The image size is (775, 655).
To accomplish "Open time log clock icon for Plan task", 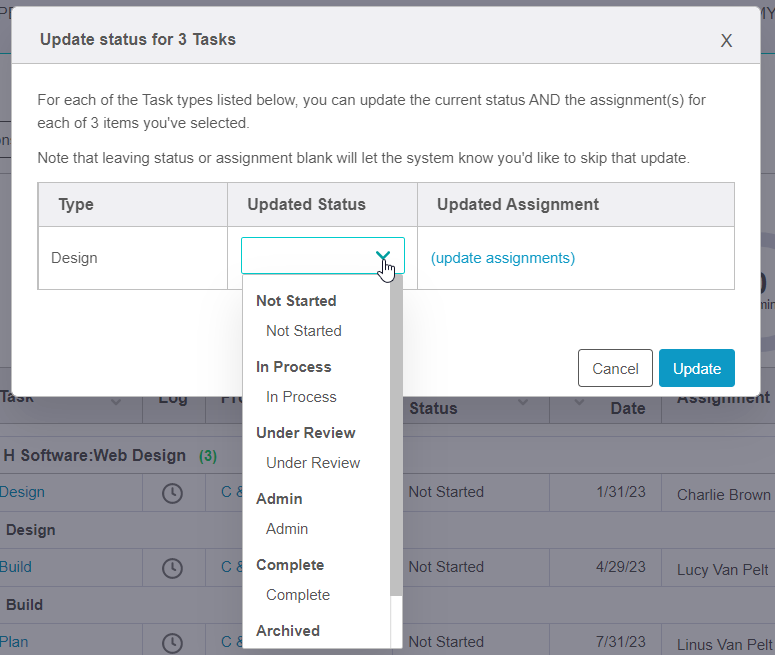I will point(172,643).
